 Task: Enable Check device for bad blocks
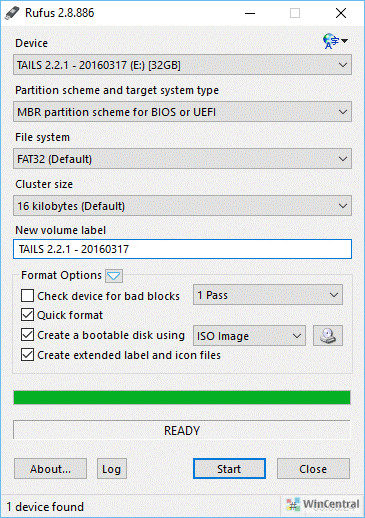coord(27,296)
